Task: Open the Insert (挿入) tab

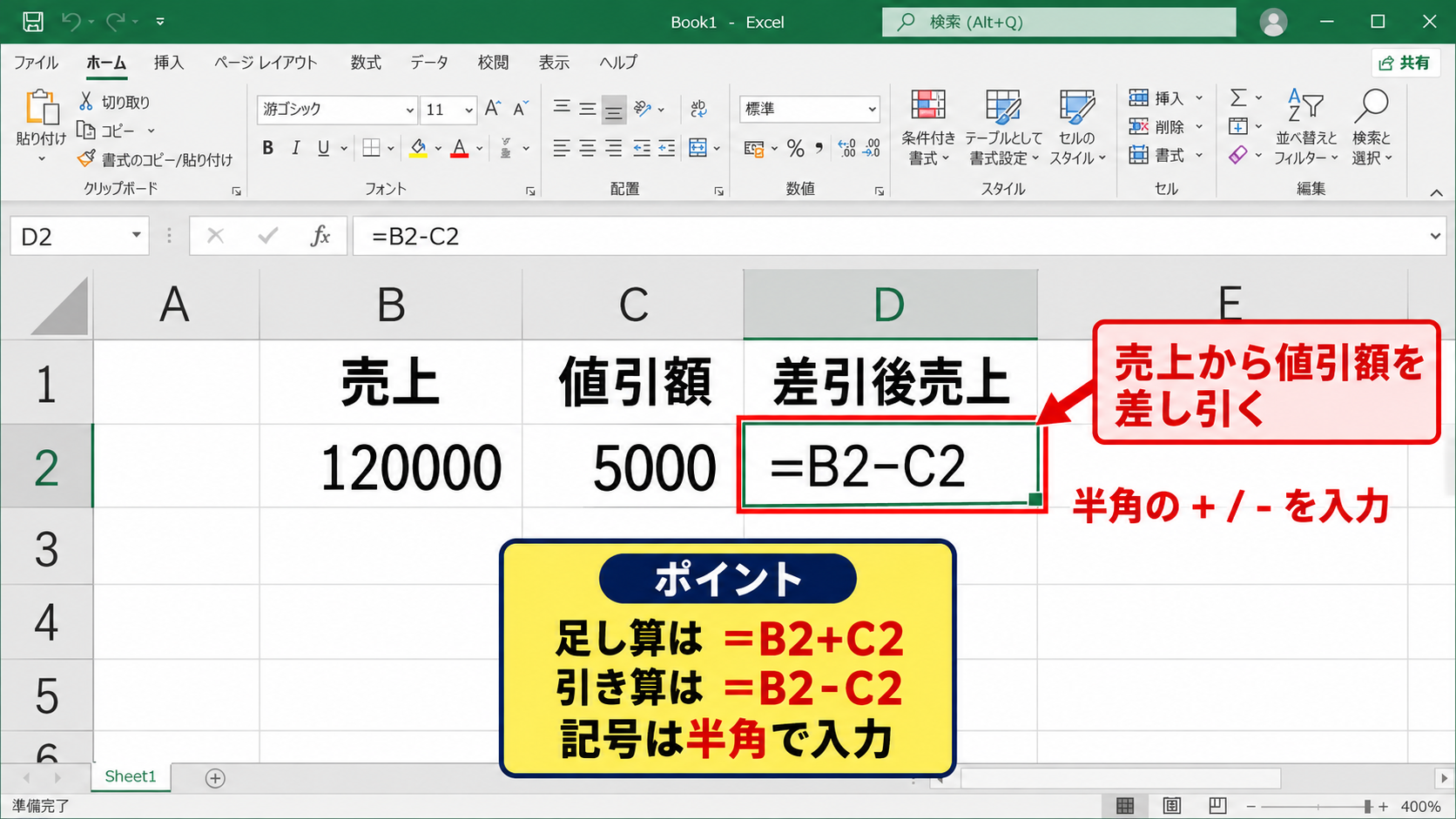Action: point(169,63)
